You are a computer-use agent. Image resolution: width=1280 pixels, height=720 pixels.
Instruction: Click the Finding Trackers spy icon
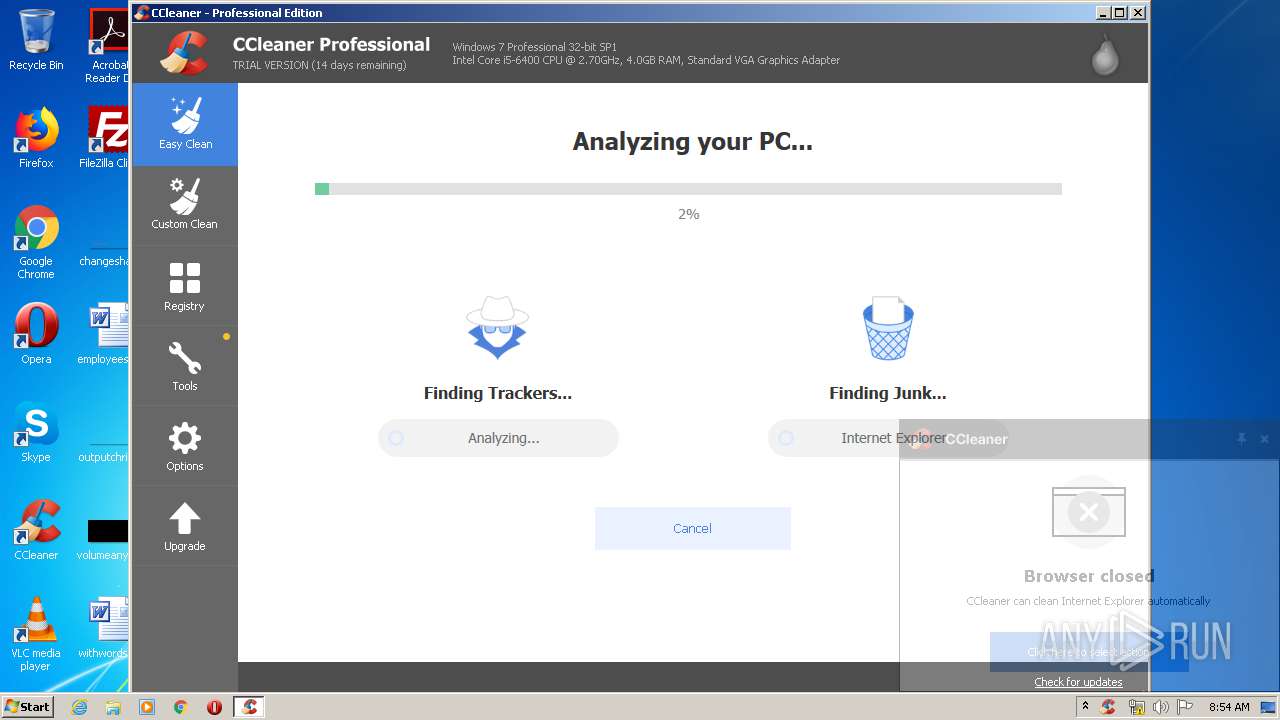(x=497, y=327)
